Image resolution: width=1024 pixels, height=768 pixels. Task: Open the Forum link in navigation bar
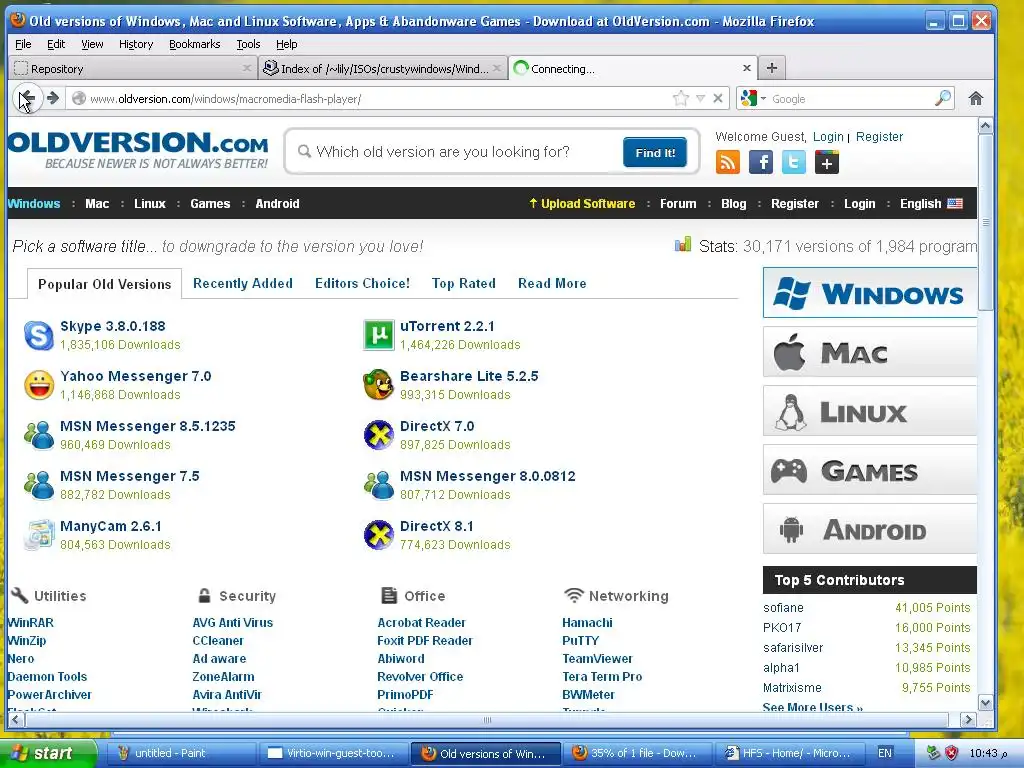pyautogui.click(x=678, y=203)
